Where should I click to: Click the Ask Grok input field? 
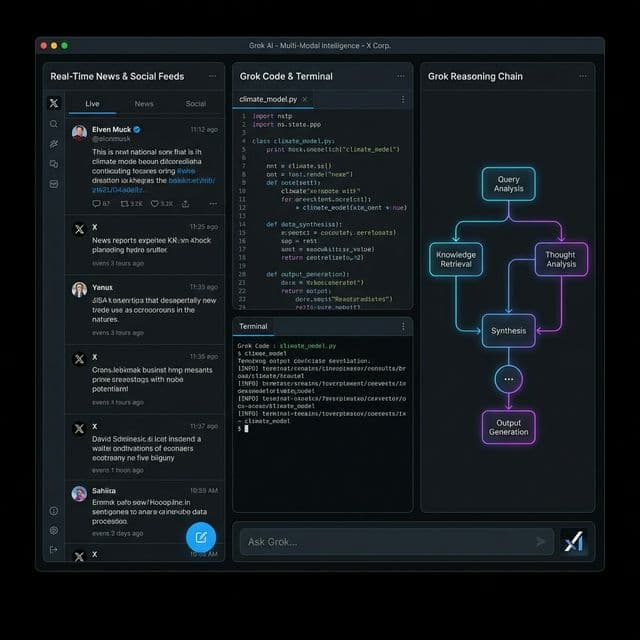396,542
